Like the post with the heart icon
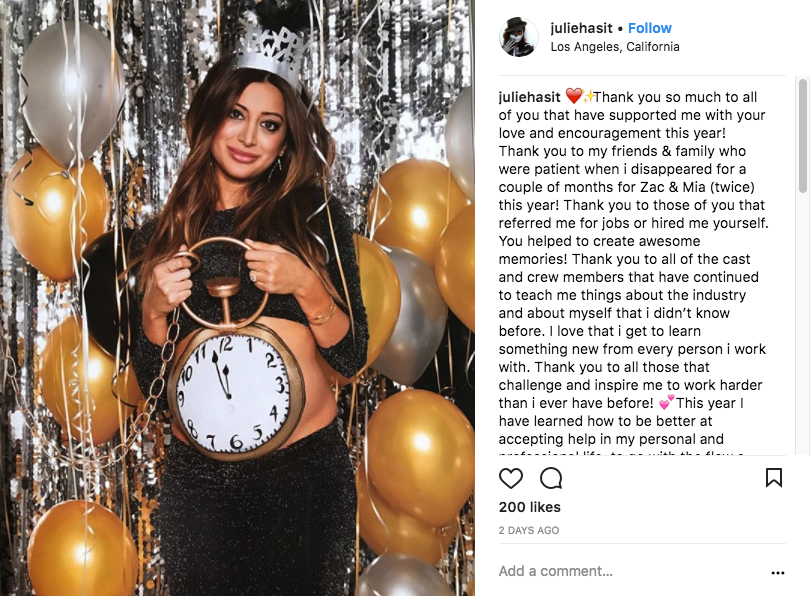Image resolution: width=810 pixels, height=596 pixels. [x=511, y=478]
